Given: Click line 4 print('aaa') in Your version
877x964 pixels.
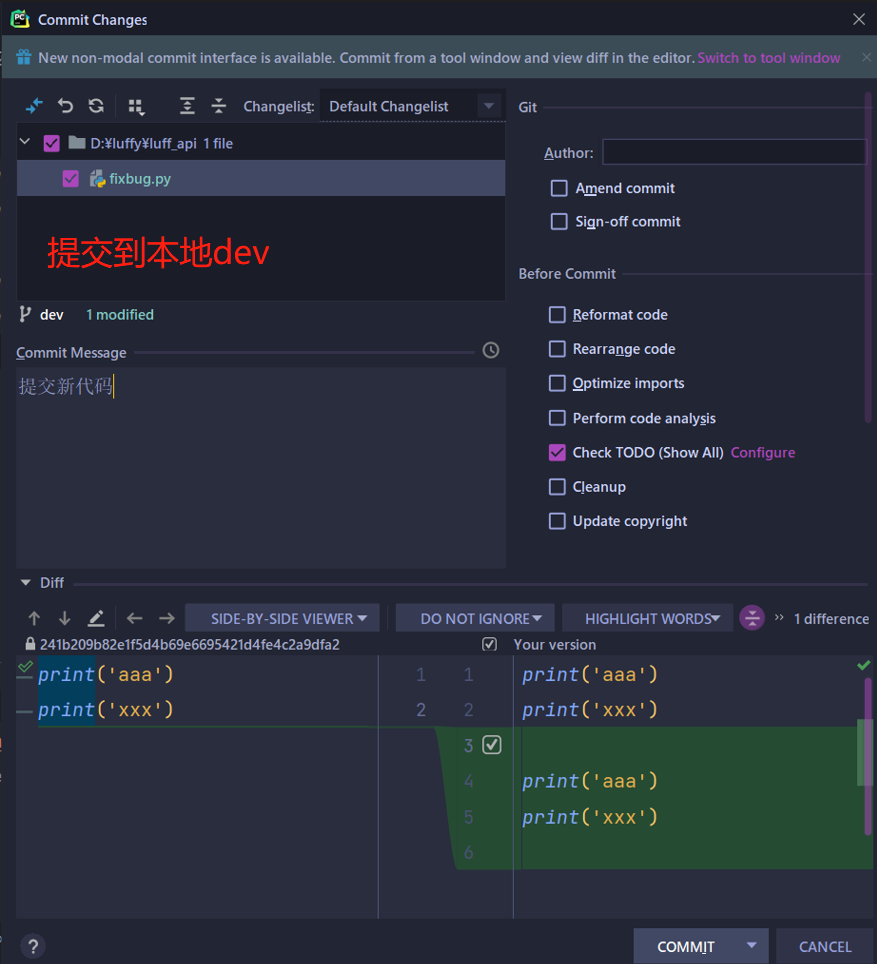Looking at the screenshot, I should (590, 781).
